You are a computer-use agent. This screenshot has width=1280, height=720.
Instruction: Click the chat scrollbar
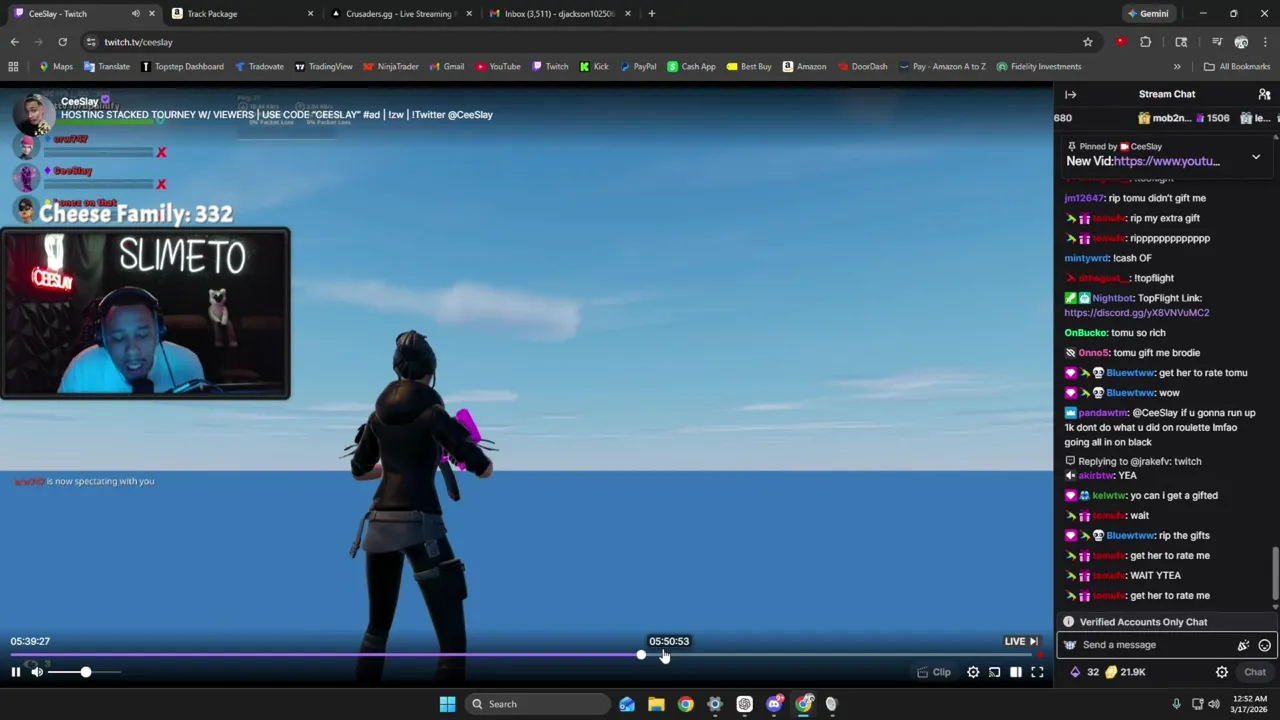[x=1275, y=572]
